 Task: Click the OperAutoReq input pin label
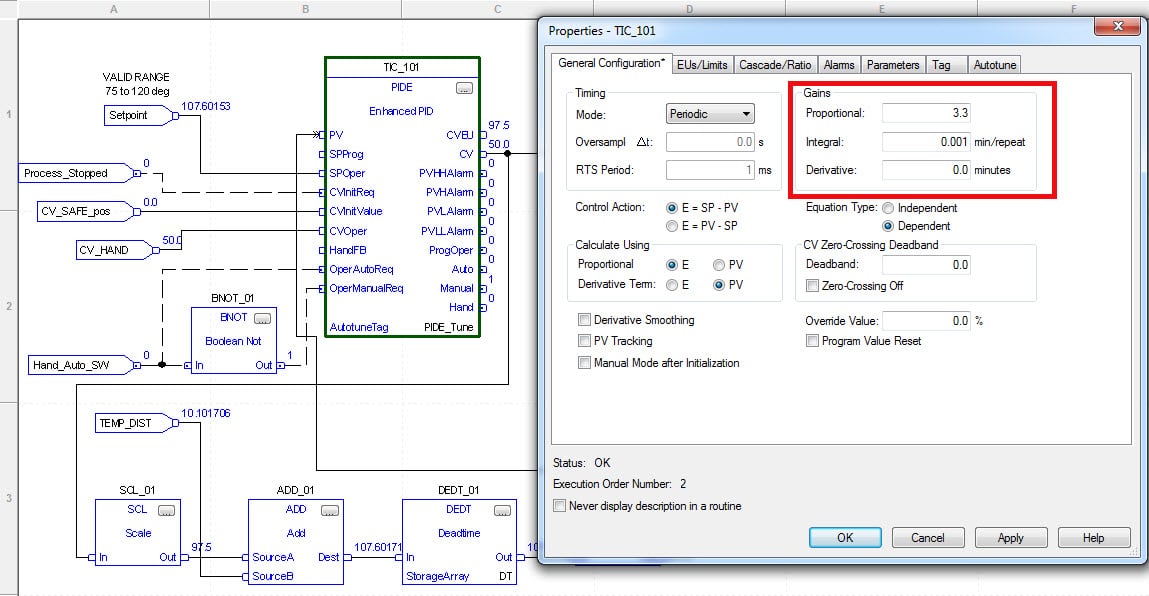pos(361,269)
